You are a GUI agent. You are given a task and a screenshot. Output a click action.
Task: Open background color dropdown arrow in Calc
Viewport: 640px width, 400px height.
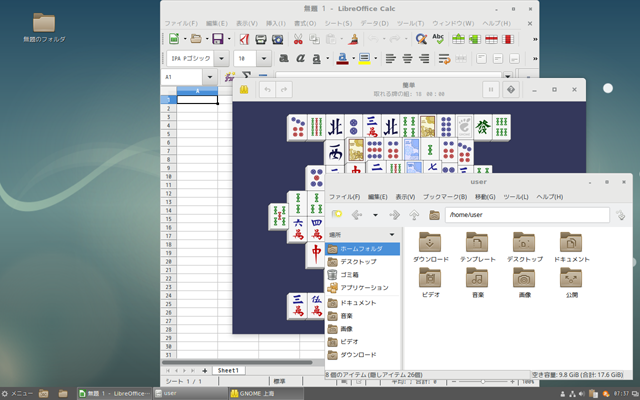(375, 58)
